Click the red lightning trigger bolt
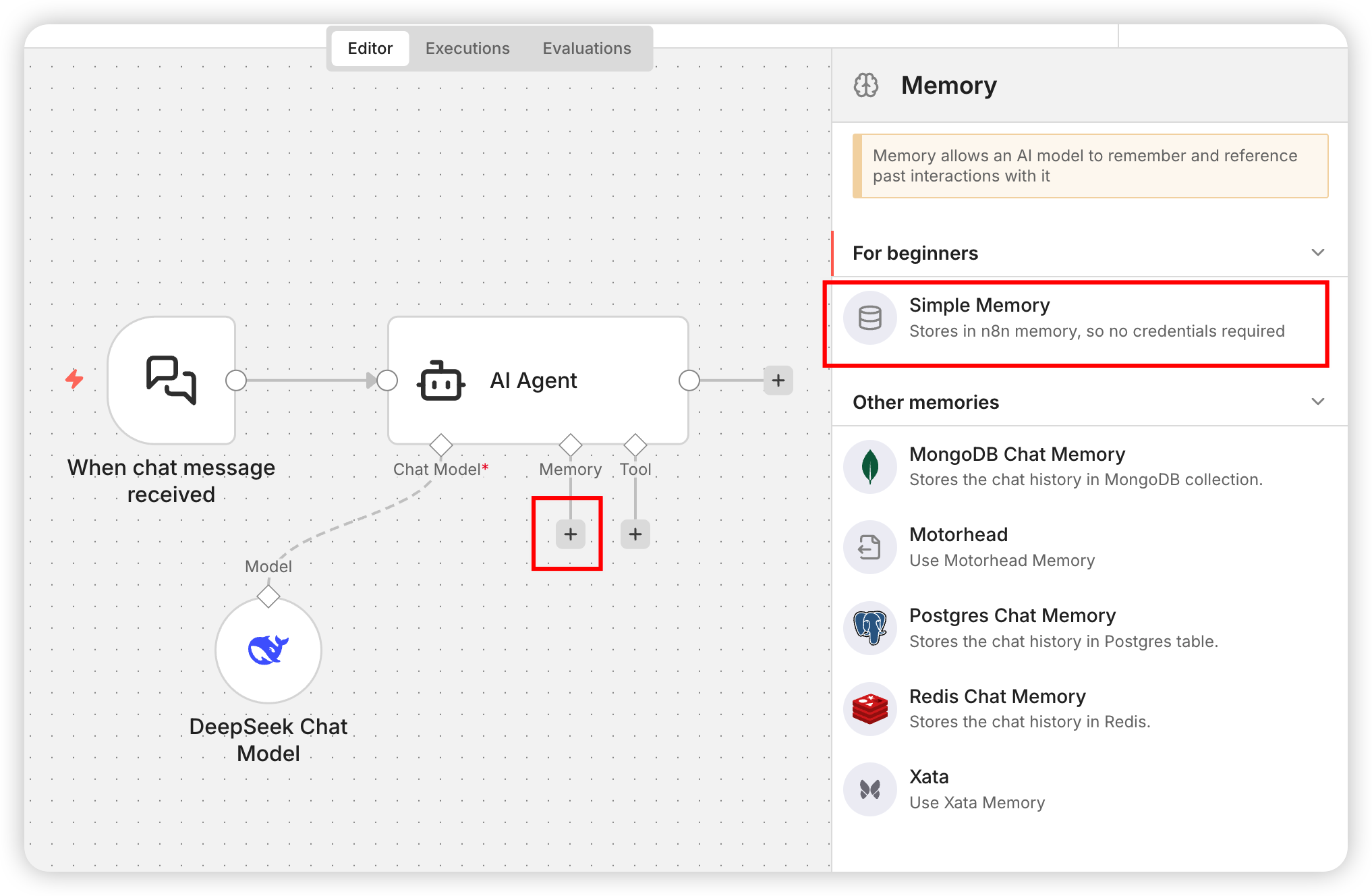This screenshot has height=896, width=1372. point(74,379)
